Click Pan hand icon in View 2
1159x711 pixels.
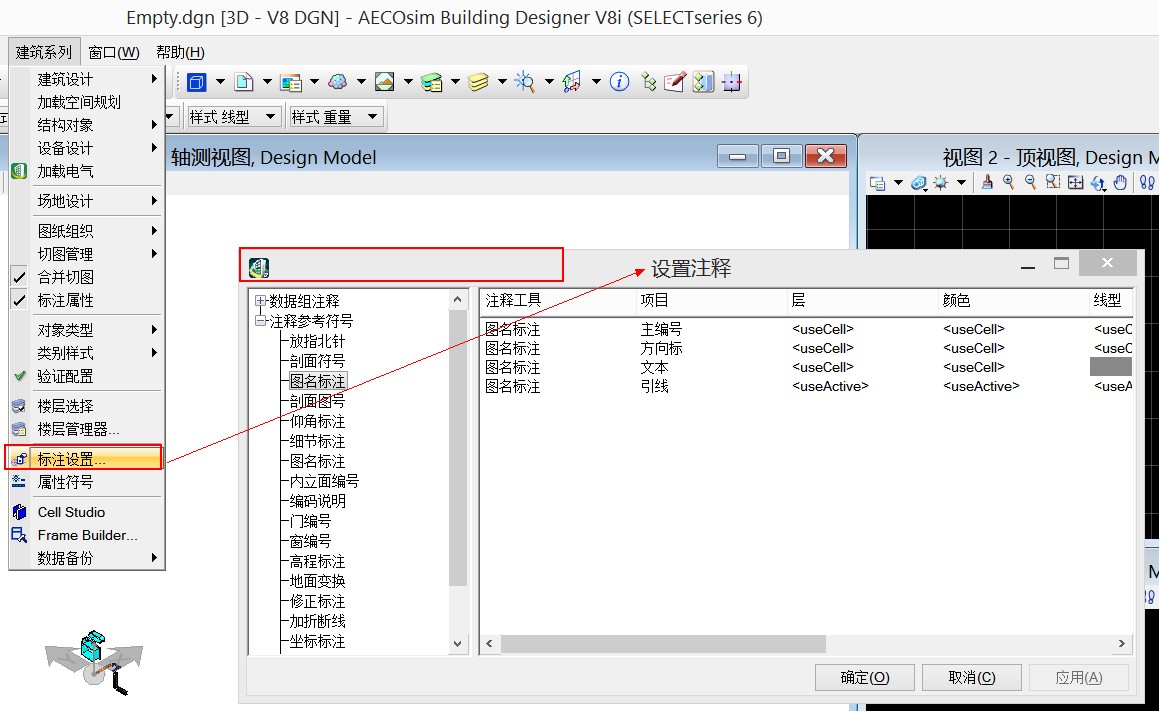point(1121,183)
